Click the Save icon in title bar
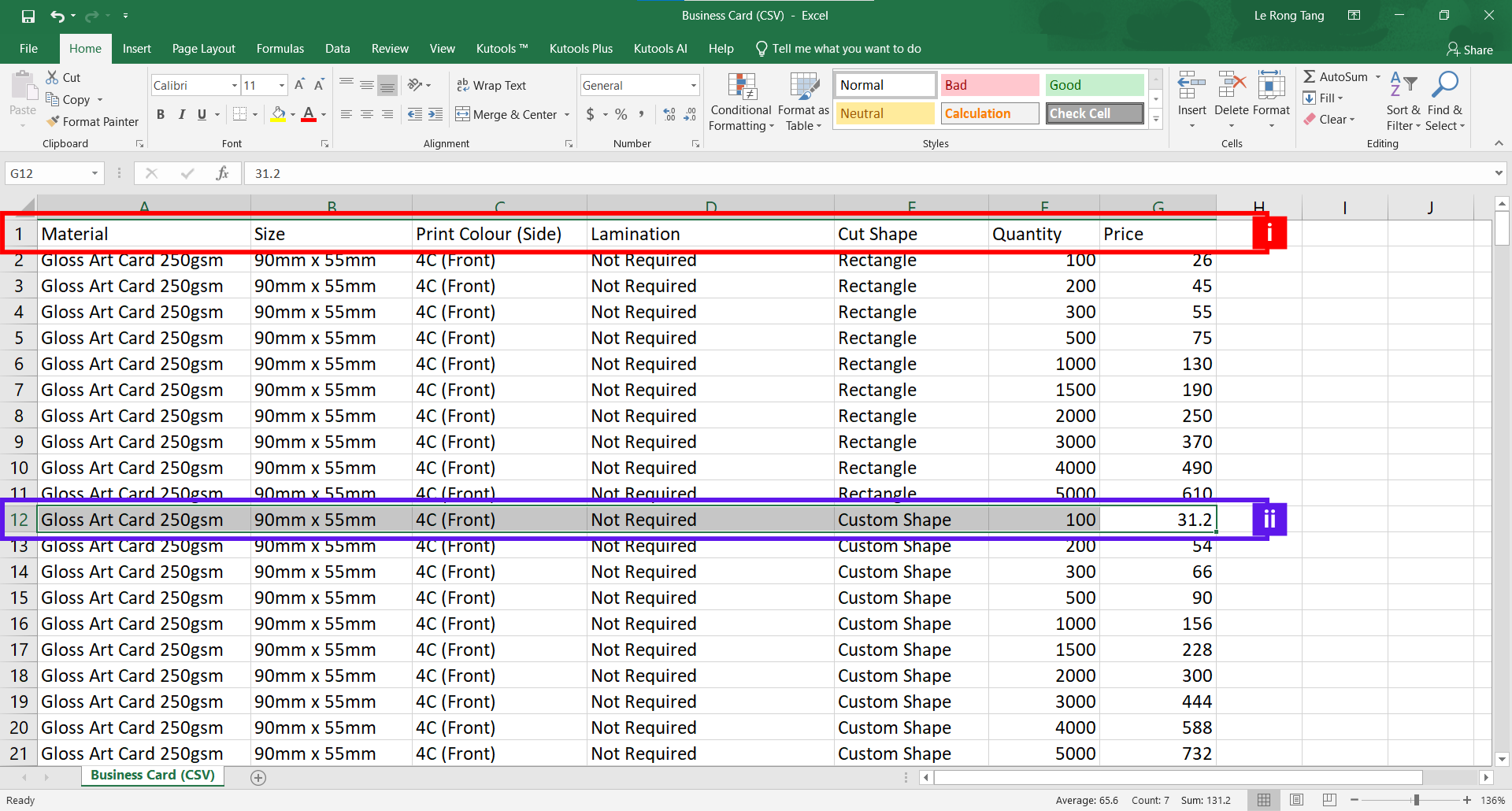 (x=28, y=16)
